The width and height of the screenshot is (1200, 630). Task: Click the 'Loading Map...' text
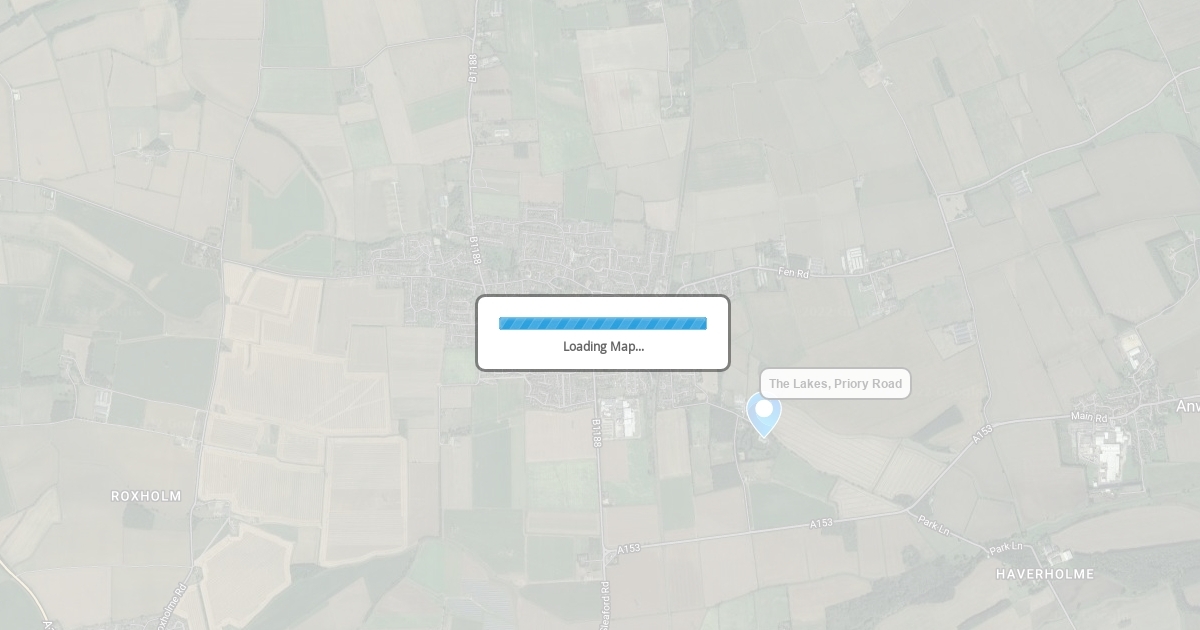point(603,346)
